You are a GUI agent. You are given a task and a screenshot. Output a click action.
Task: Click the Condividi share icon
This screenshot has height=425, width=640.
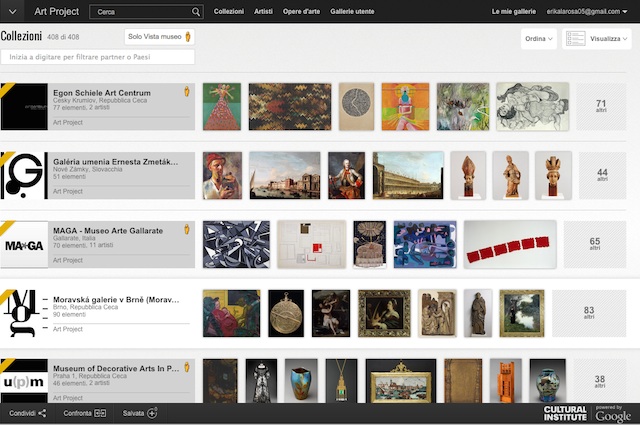42,413
